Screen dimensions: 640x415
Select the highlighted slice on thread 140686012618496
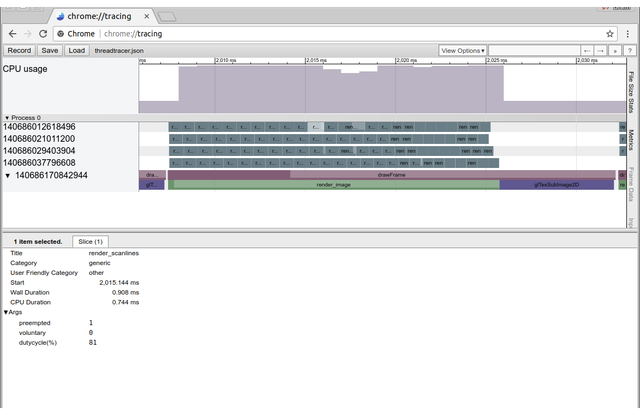tap(316, 127)
